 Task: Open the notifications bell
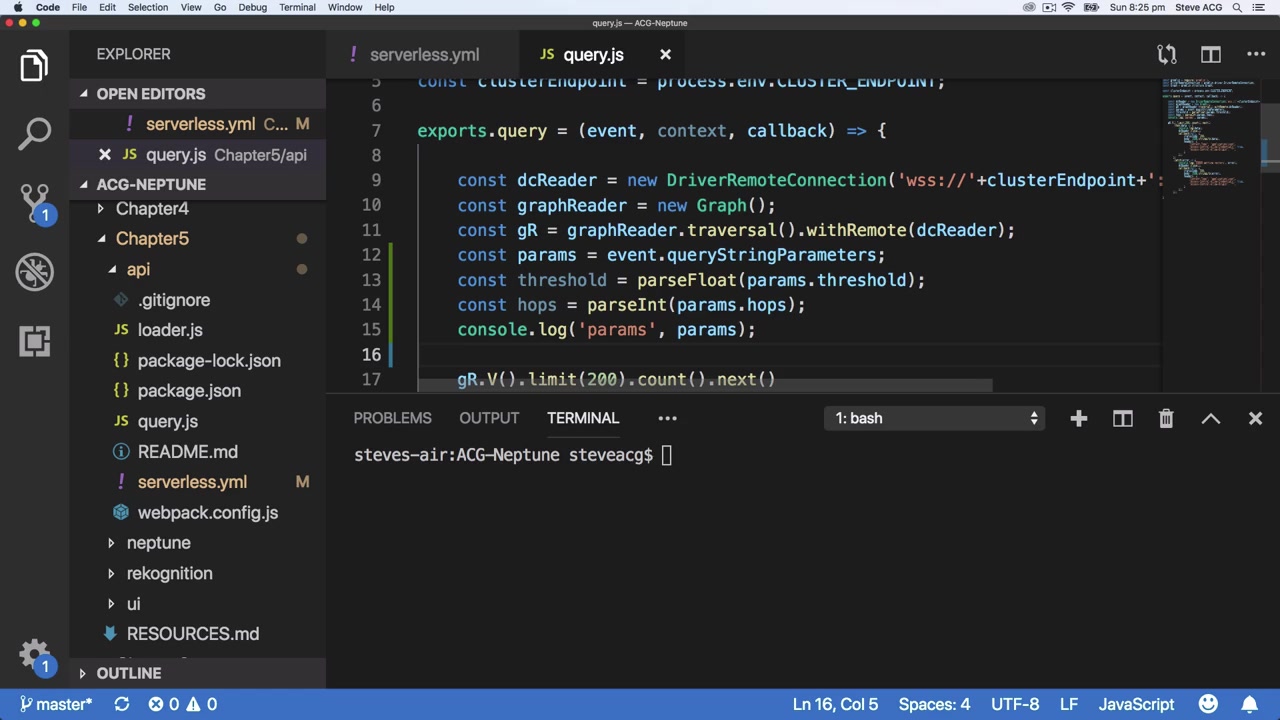click(1250, 704)
